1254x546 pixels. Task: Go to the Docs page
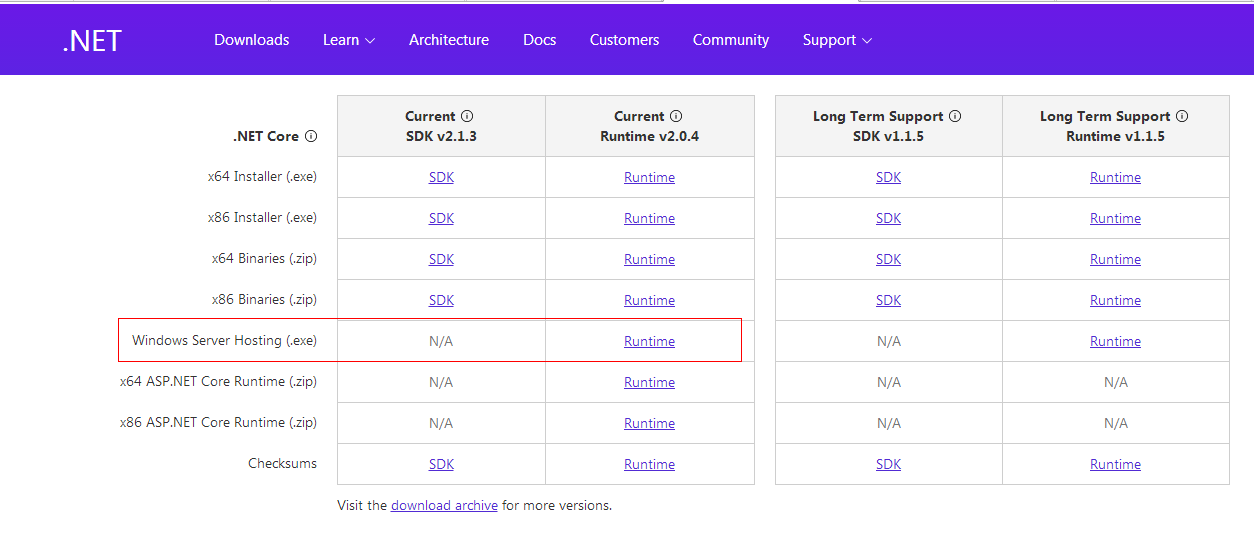540,40
